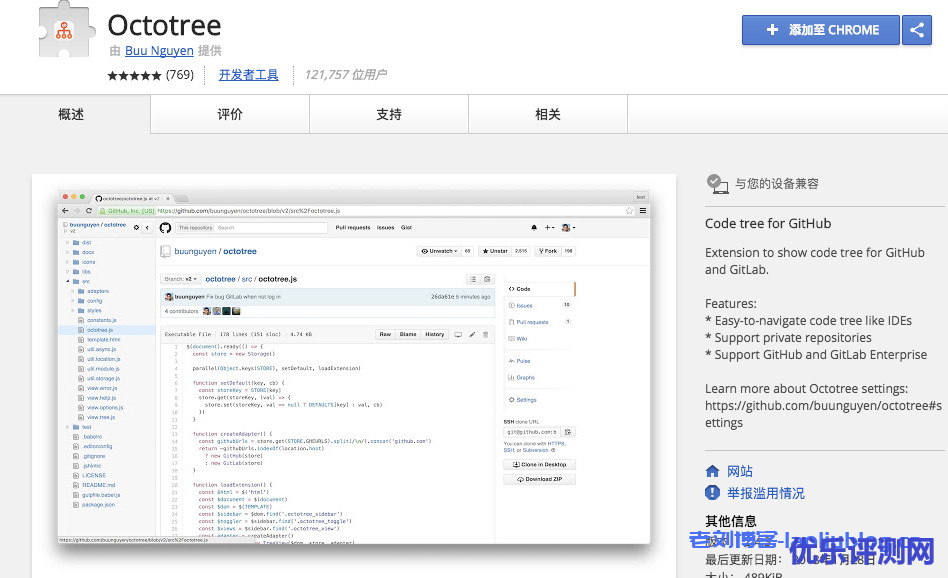Viewport: 948px width, 578px height.
Task: Select octotree.js in the file tree
Action: tap(101, 329)
